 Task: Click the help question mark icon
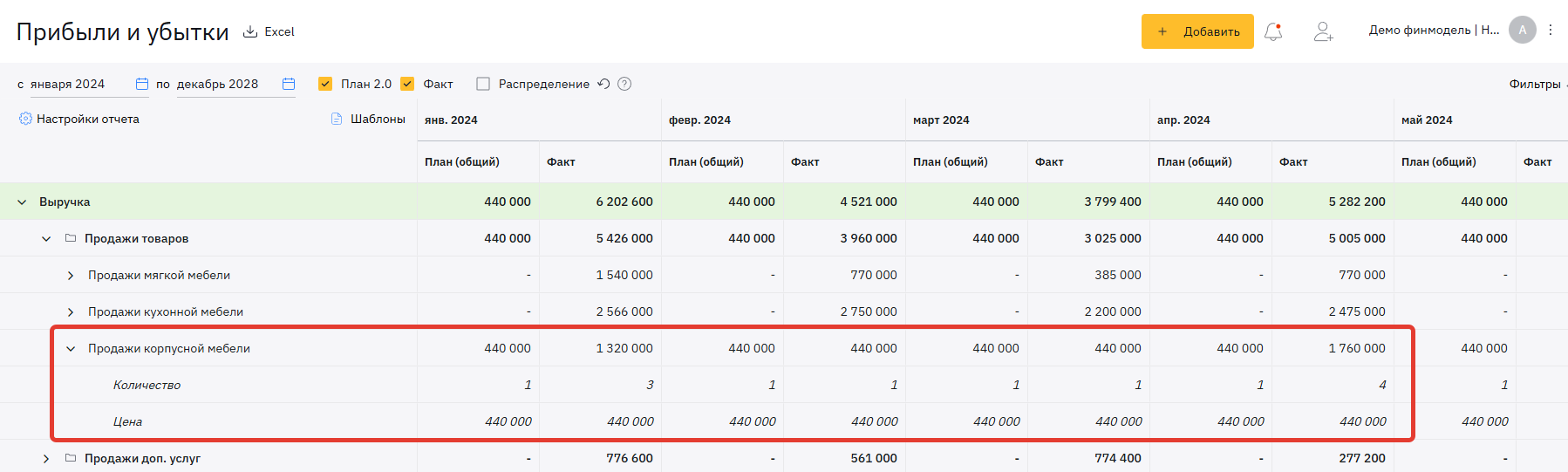point(624,84)
